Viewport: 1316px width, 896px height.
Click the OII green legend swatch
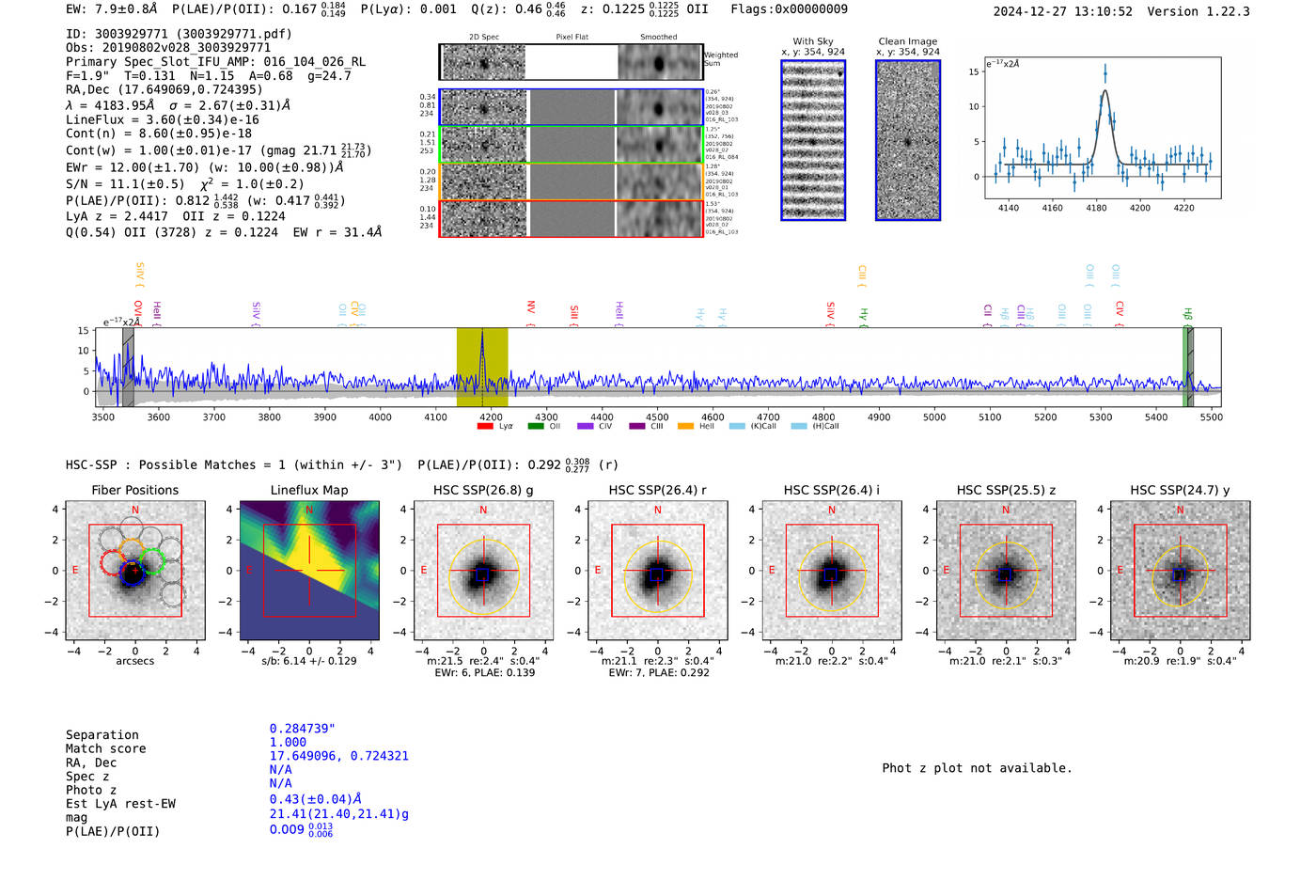point(536,426)
